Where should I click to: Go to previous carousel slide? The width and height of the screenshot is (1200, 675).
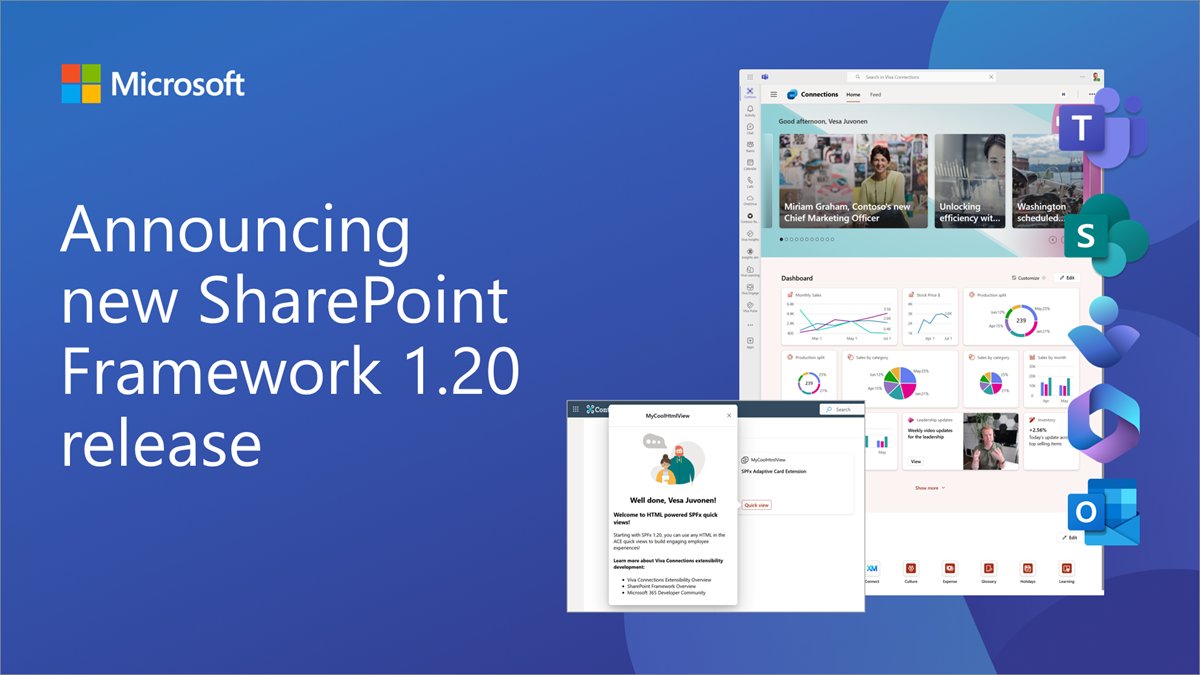(1052, 240)
